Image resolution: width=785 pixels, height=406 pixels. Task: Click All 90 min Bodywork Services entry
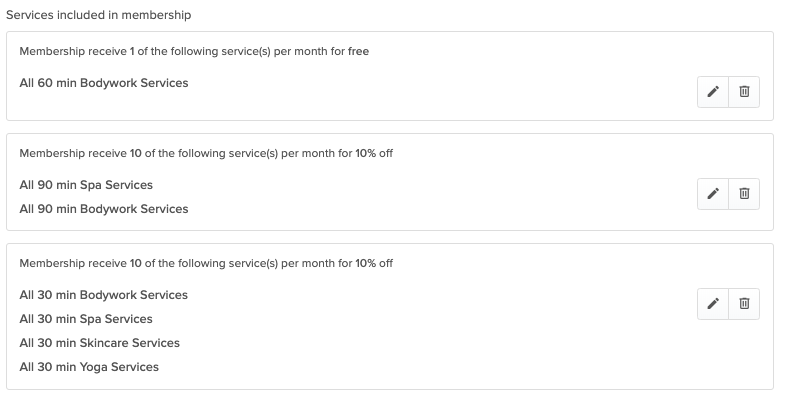pos(104,209)
